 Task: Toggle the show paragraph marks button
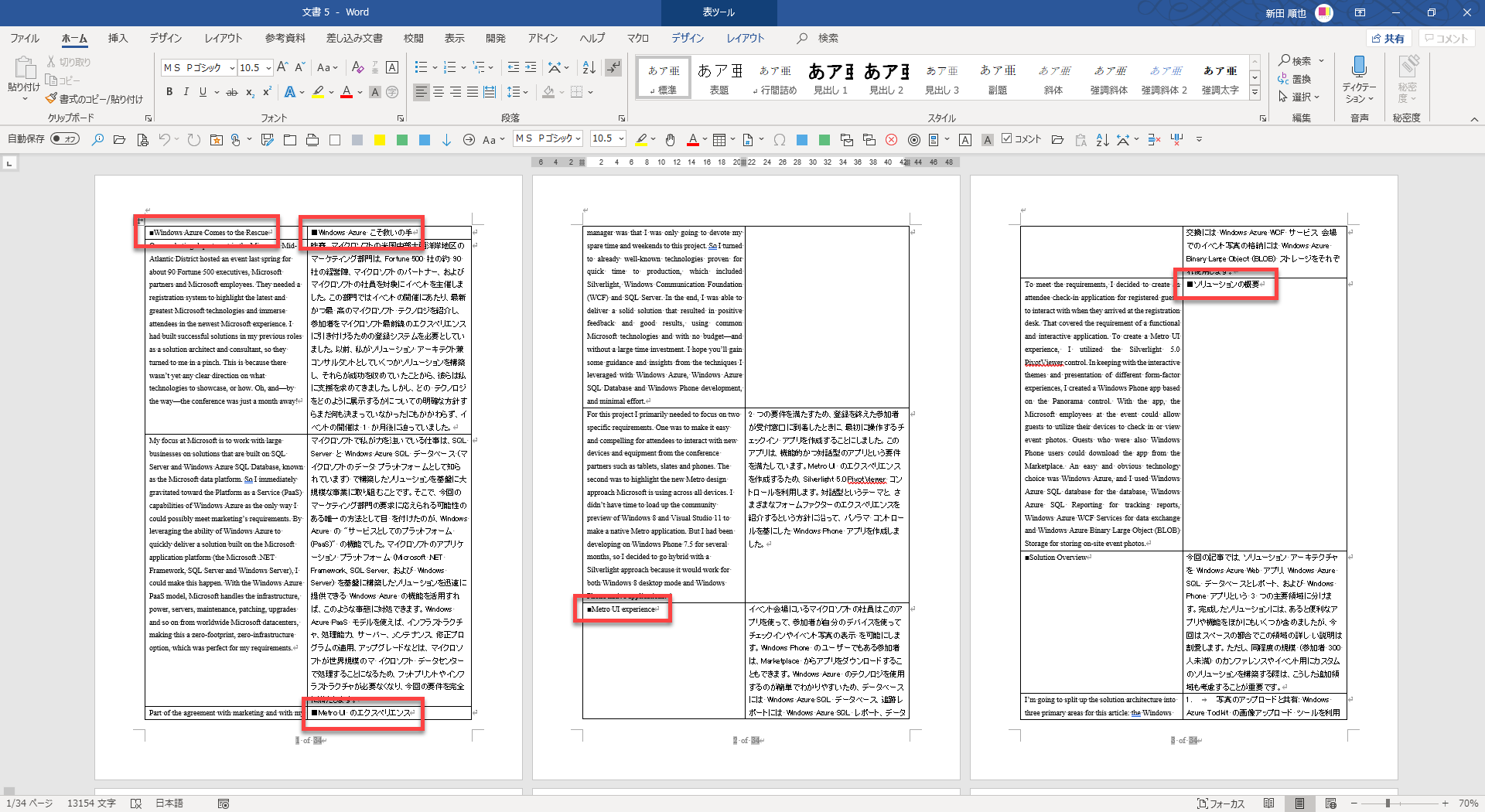click(x=613, y=68)
